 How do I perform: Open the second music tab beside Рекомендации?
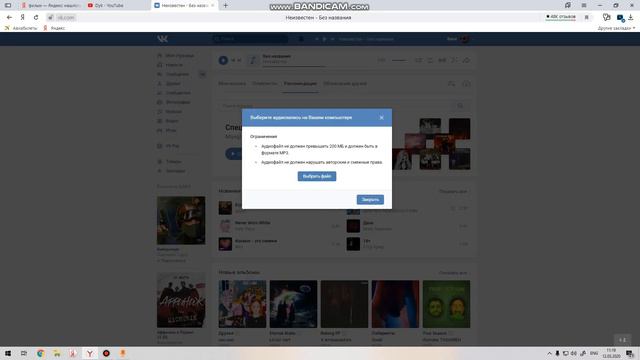pyautogui.click(x=265, y=84)
